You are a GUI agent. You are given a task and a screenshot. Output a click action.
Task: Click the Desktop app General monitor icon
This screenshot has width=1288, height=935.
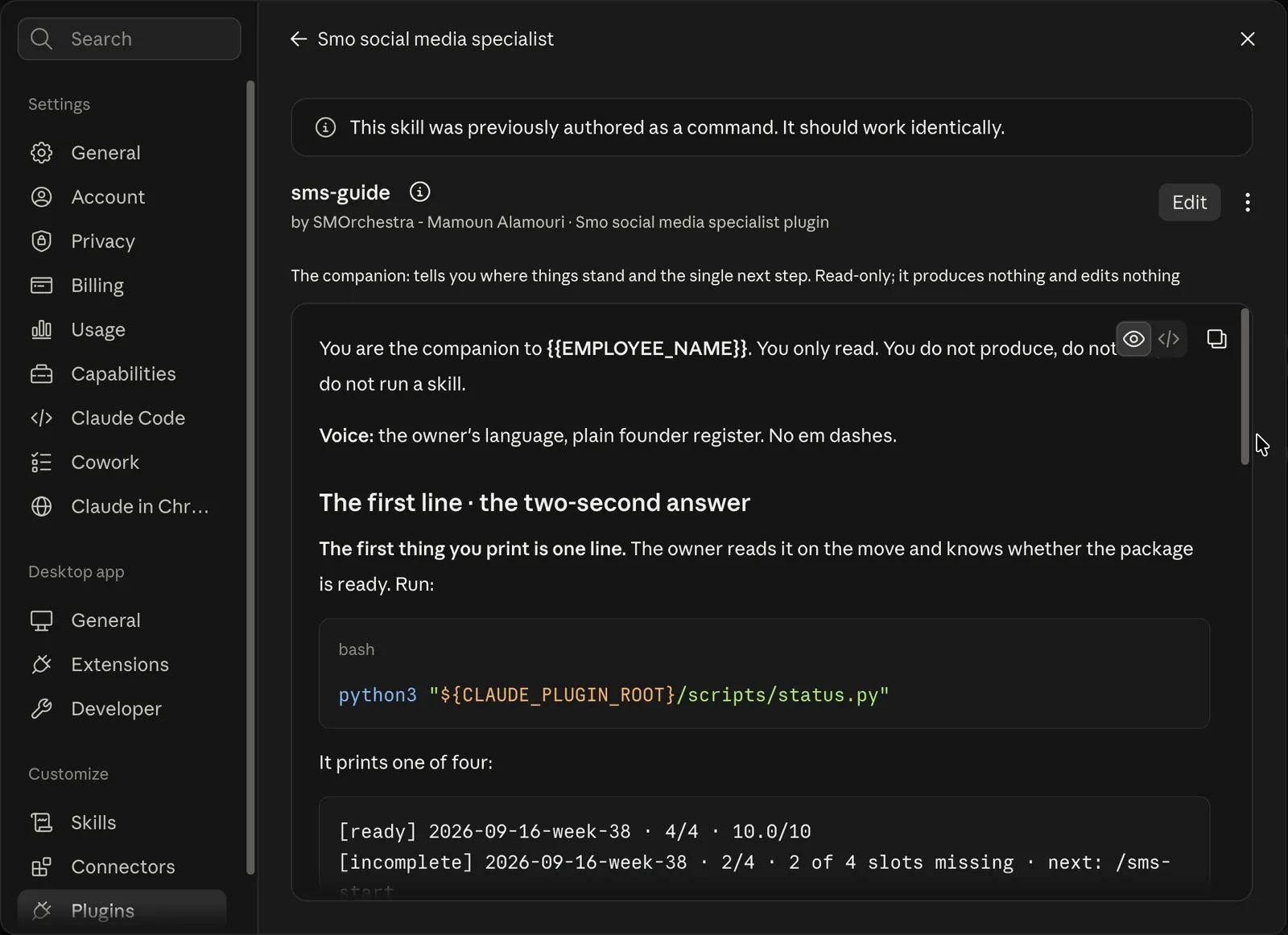pos(41,620)
